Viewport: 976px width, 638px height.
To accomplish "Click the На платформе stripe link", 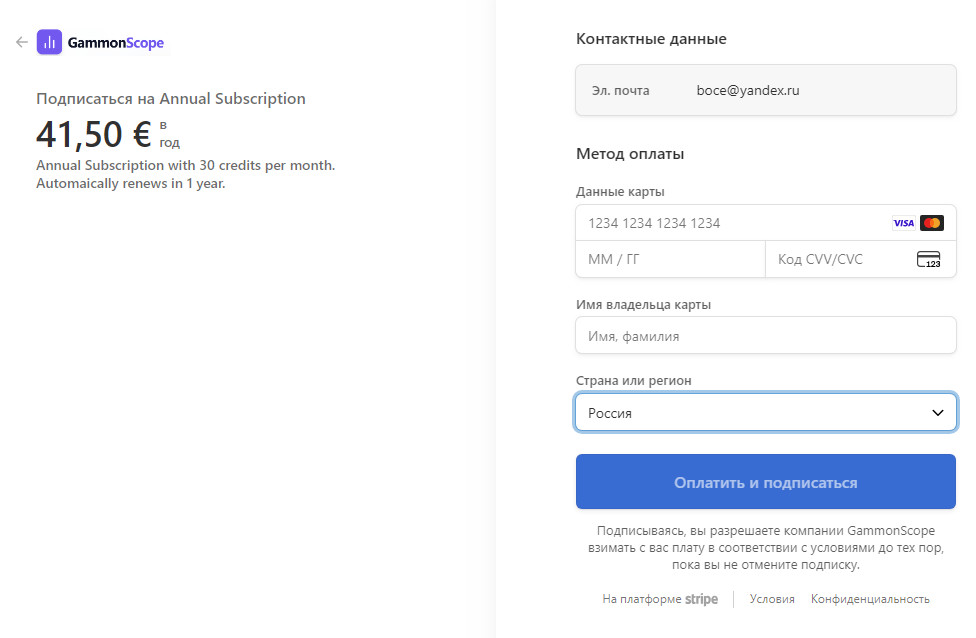I will point(660,599).
